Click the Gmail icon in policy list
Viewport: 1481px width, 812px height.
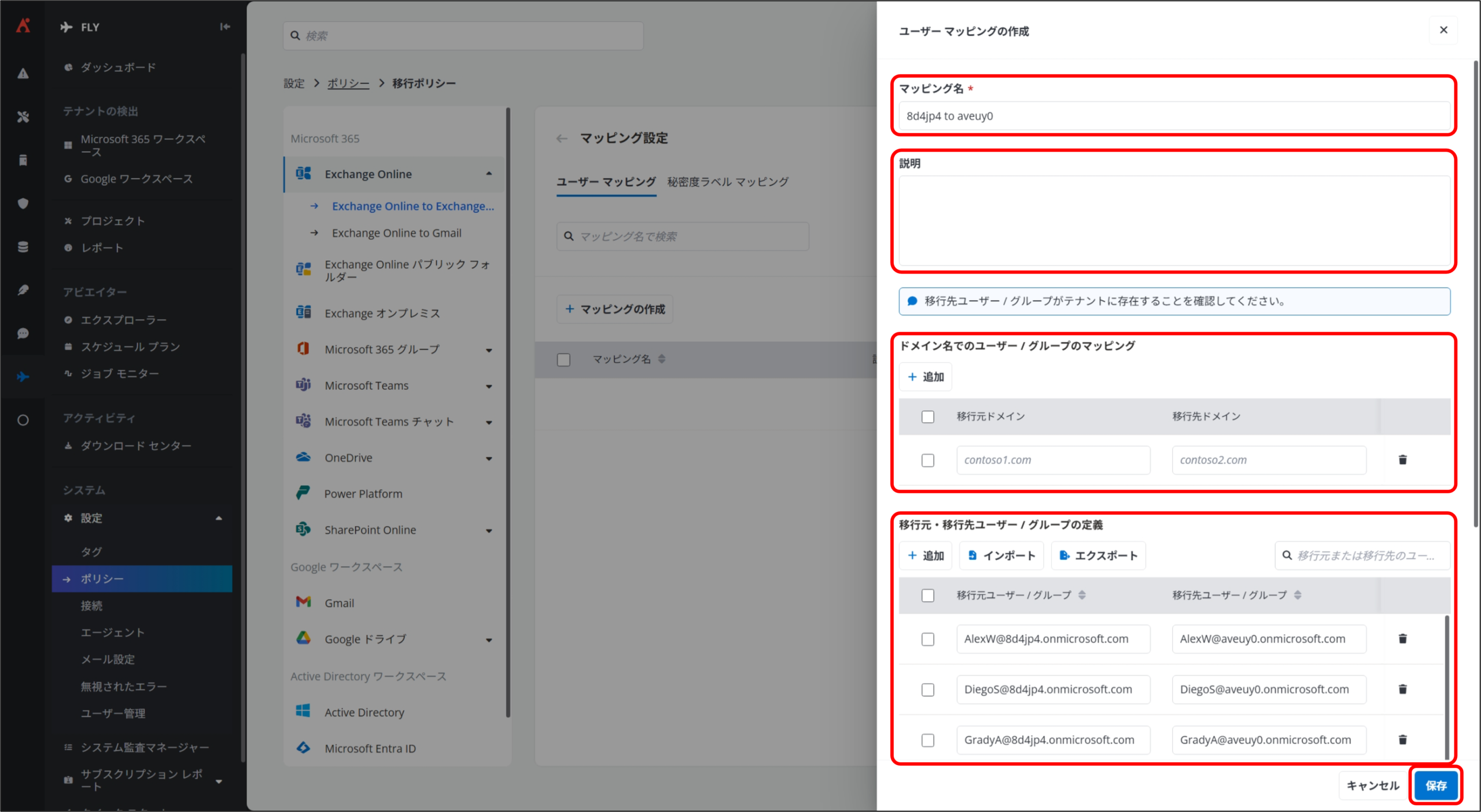[x=303, y=602]
